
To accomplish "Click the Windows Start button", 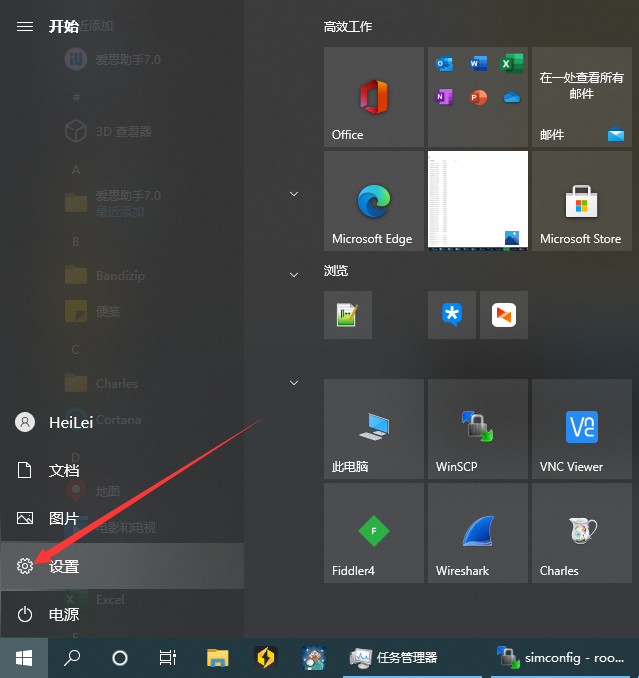I will 24,658.
